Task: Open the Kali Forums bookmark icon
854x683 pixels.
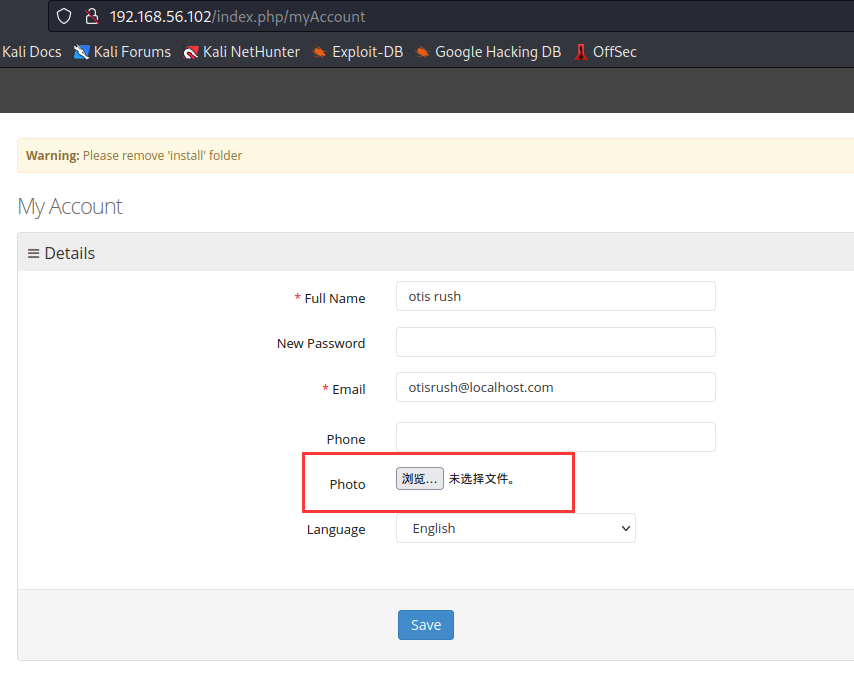Action: click(81, 52)
